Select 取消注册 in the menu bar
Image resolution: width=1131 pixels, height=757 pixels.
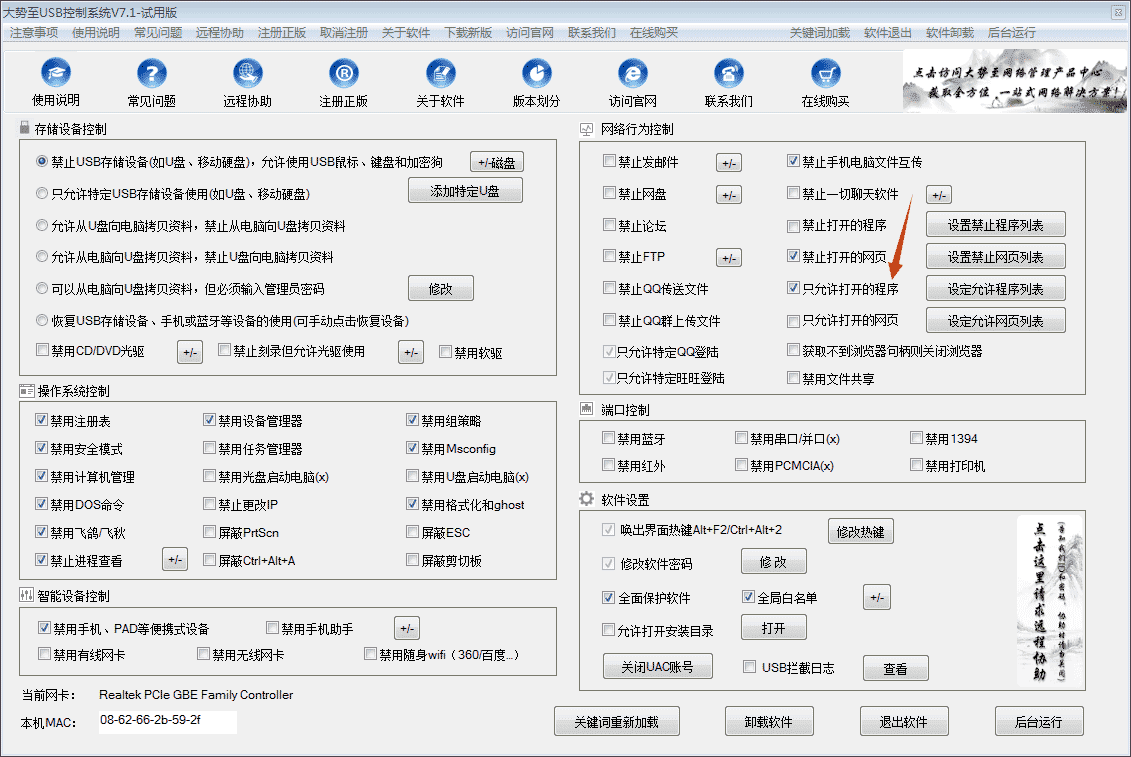click(x=344, y=32)
